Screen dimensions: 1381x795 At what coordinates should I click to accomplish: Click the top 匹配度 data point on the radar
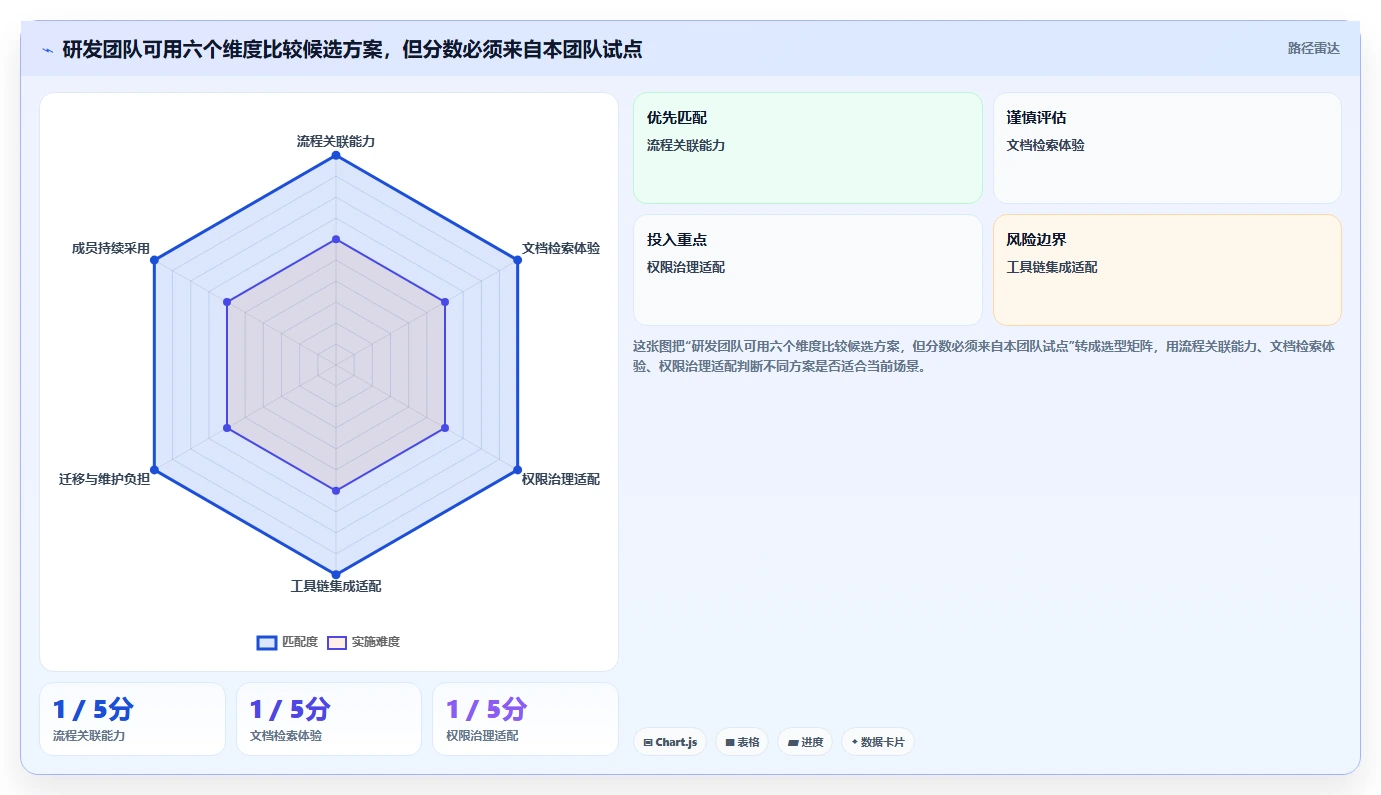click(x=336, y=155)
